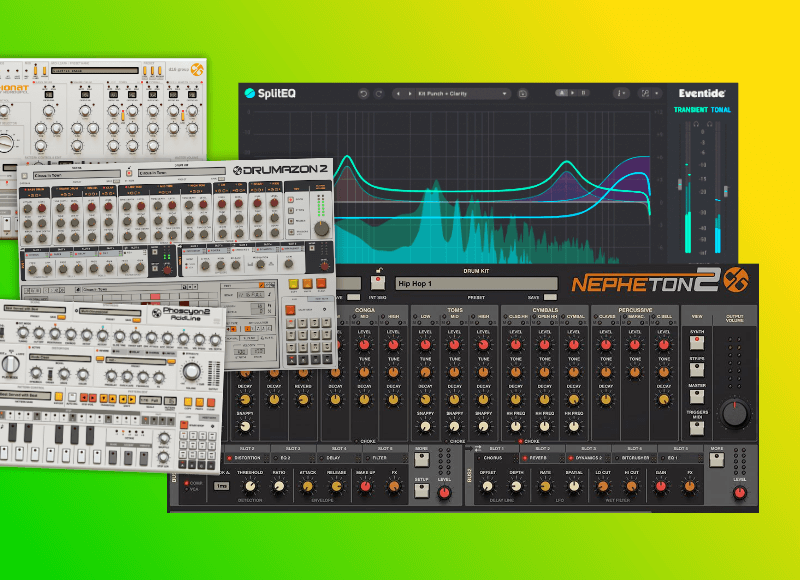Open SplitEQ settings icon
Image resolution: width=800 pixels, height=580 pixels.
click(x=645, y=93)
